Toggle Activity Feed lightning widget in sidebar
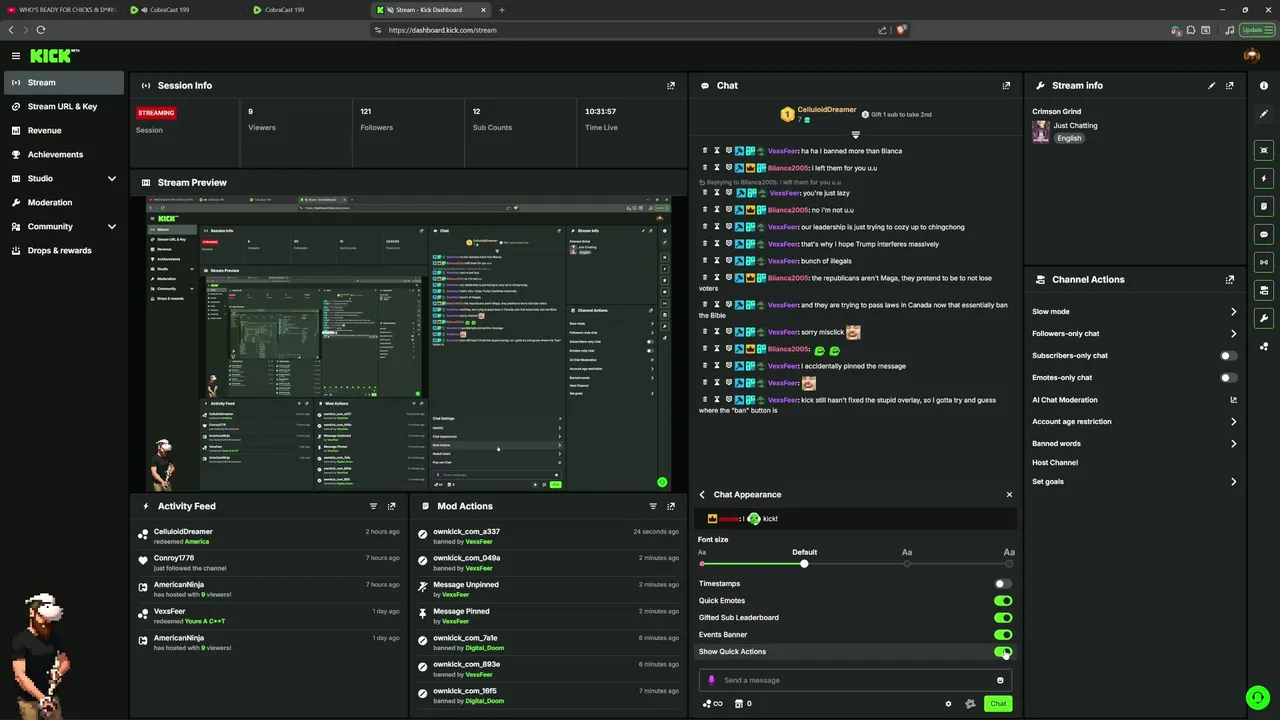Image resolution: width=1280 pixels, height=720 pixels. click(1264, 179)
